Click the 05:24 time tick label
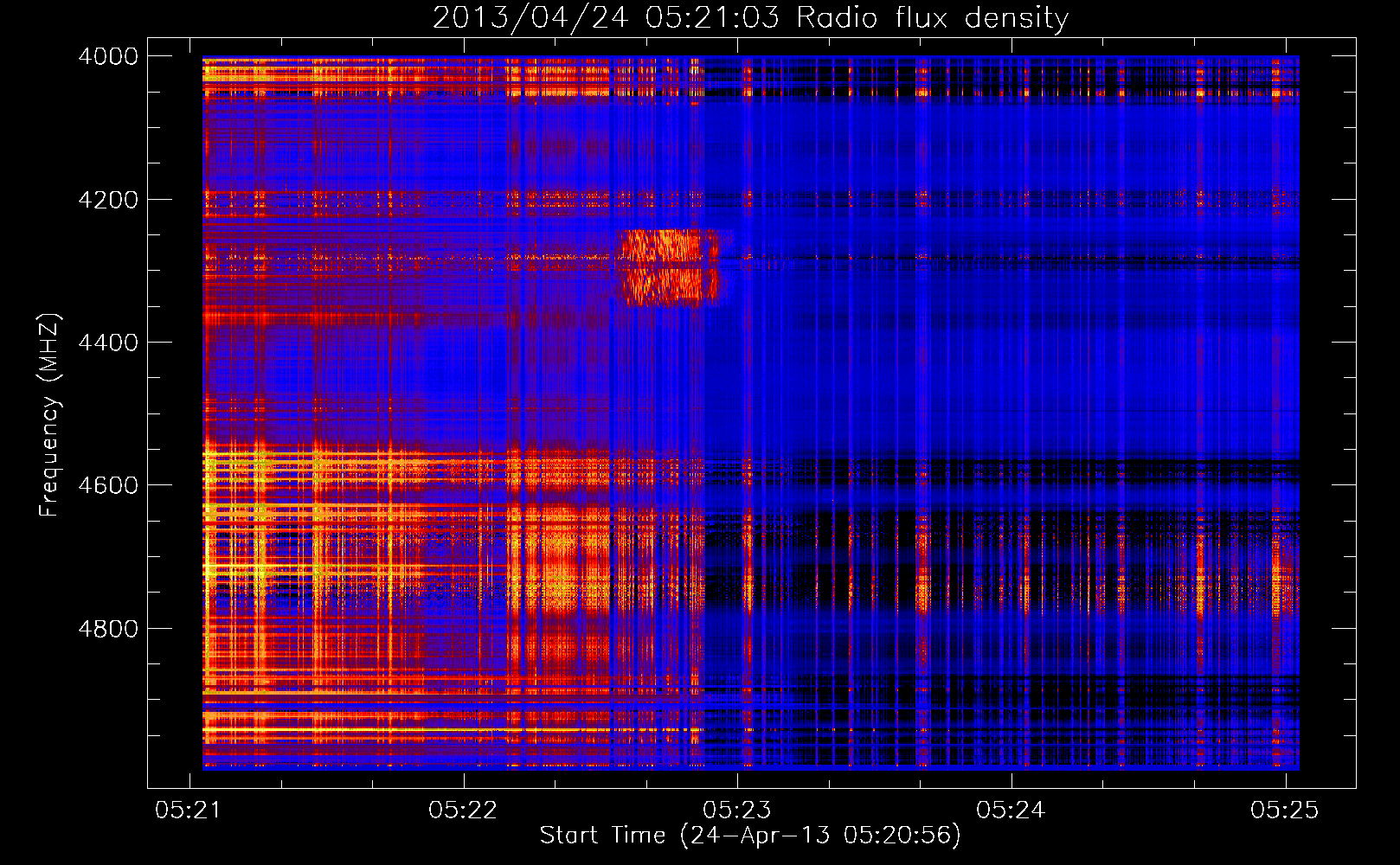Viewport: 1400px width, 865px height. tap(1011, 810)
